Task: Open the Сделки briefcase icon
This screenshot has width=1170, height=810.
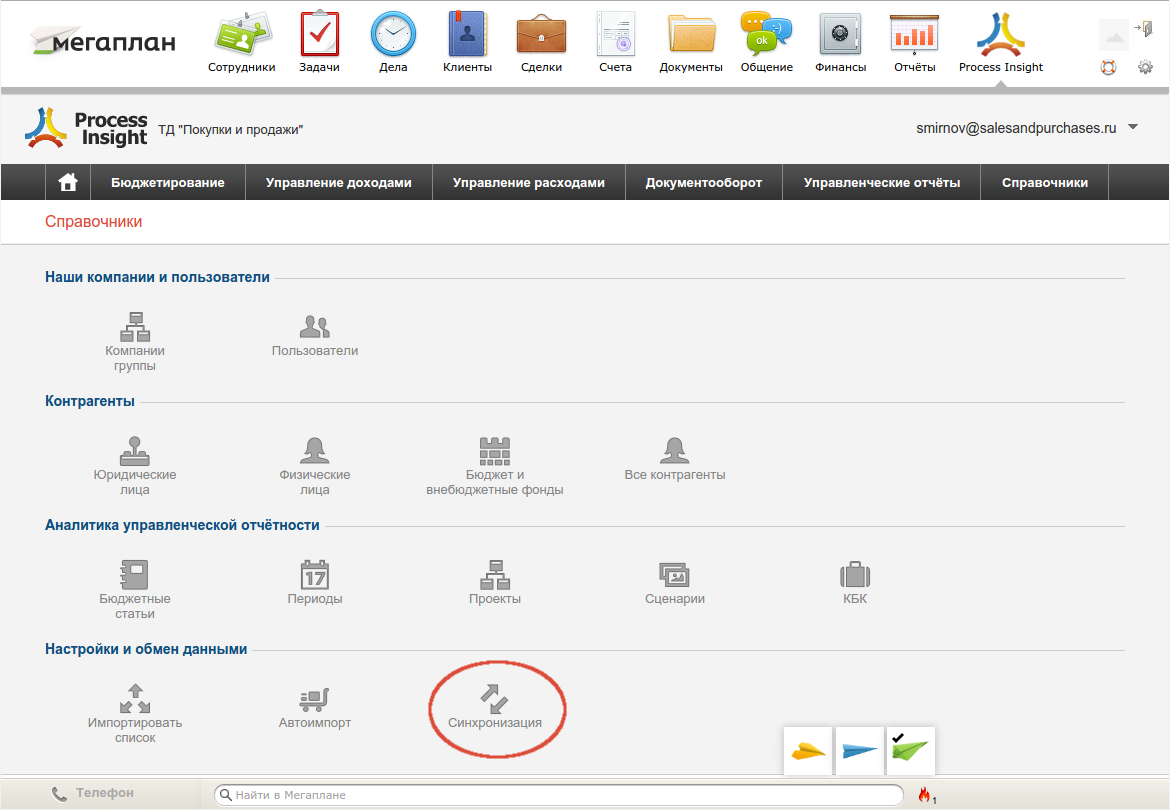Action: pyautogui.click(x=541, y=34)
